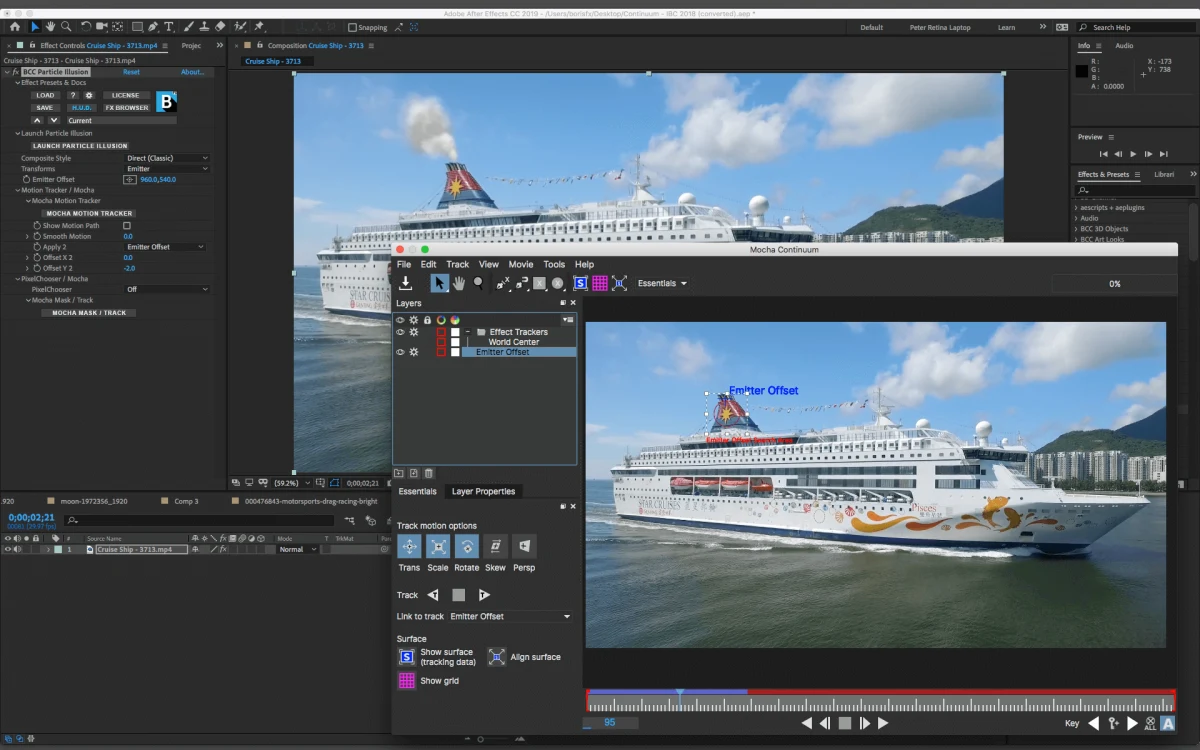Click the Rotate track motion icon
The height and width of the screenshot is (750, 1200).
tap(467, 546)
